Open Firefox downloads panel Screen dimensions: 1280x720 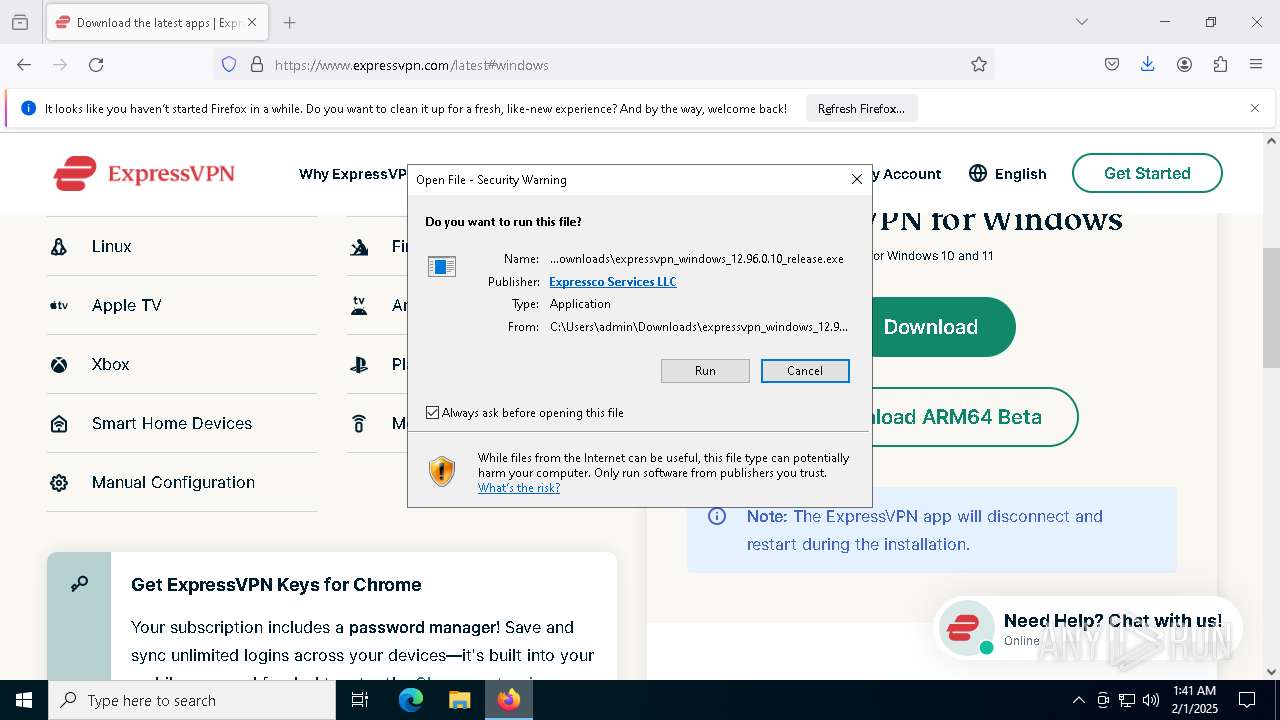coord(1148,65)
